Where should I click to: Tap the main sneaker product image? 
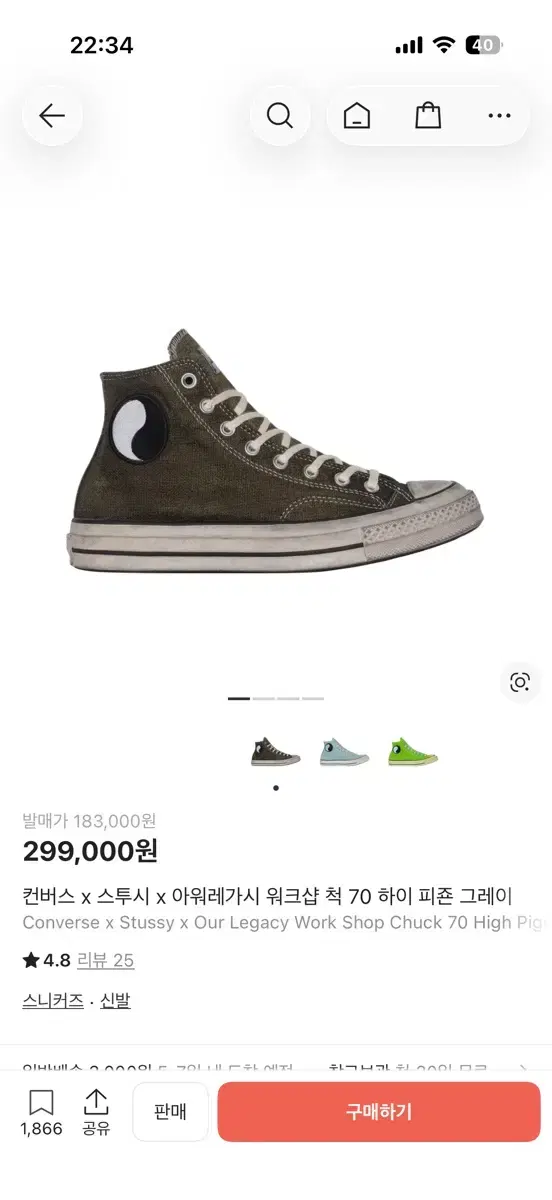click(276, 450)
